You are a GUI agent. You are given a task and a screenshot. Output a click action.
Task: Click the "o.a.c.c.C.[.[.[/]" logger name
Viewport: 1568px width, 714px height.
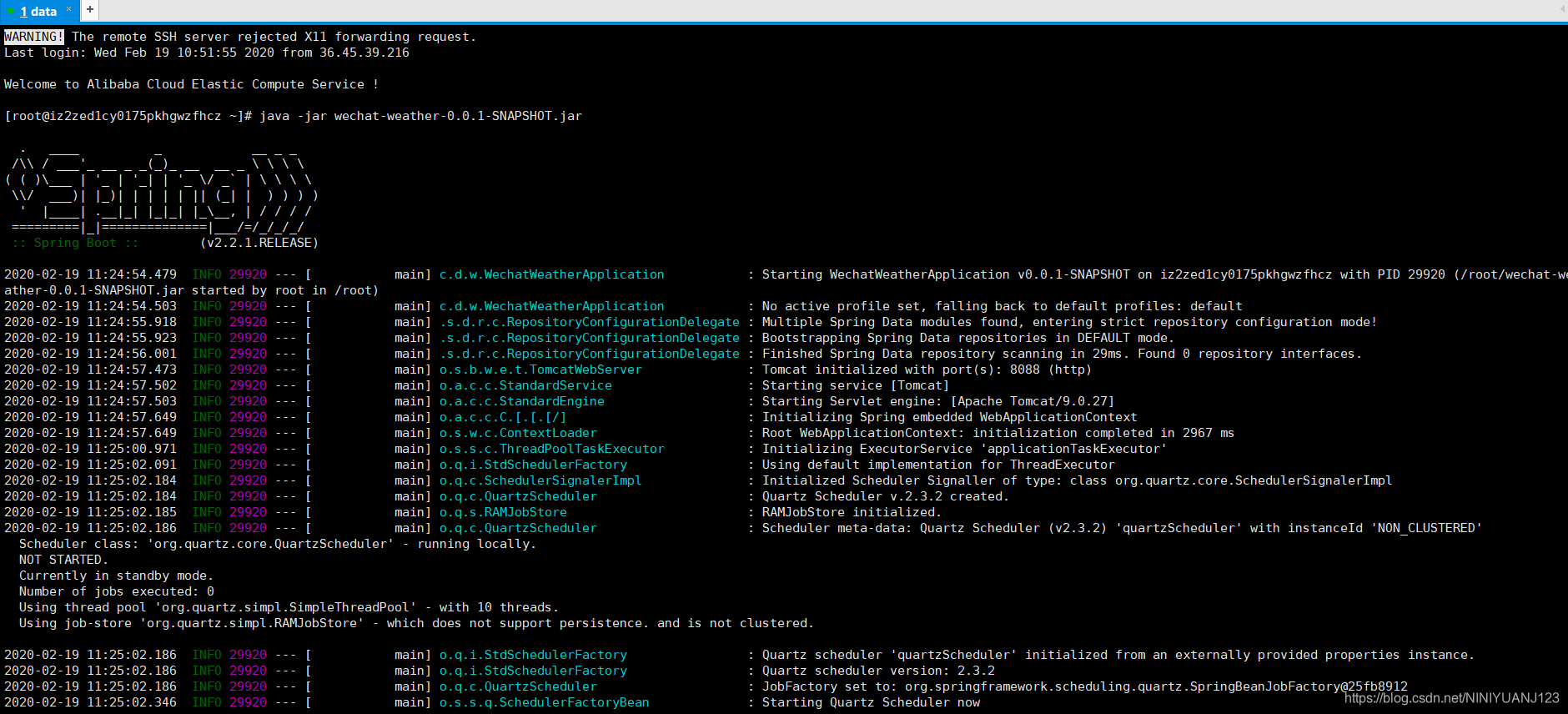click(503, 417)
